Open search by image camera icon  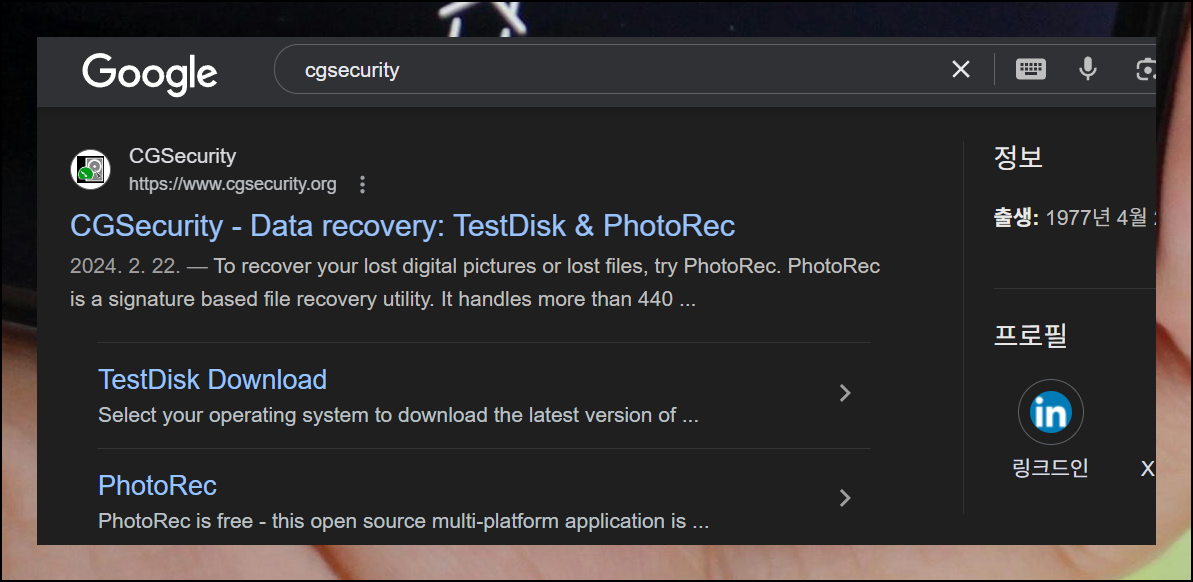click(x=1145, y=70)
